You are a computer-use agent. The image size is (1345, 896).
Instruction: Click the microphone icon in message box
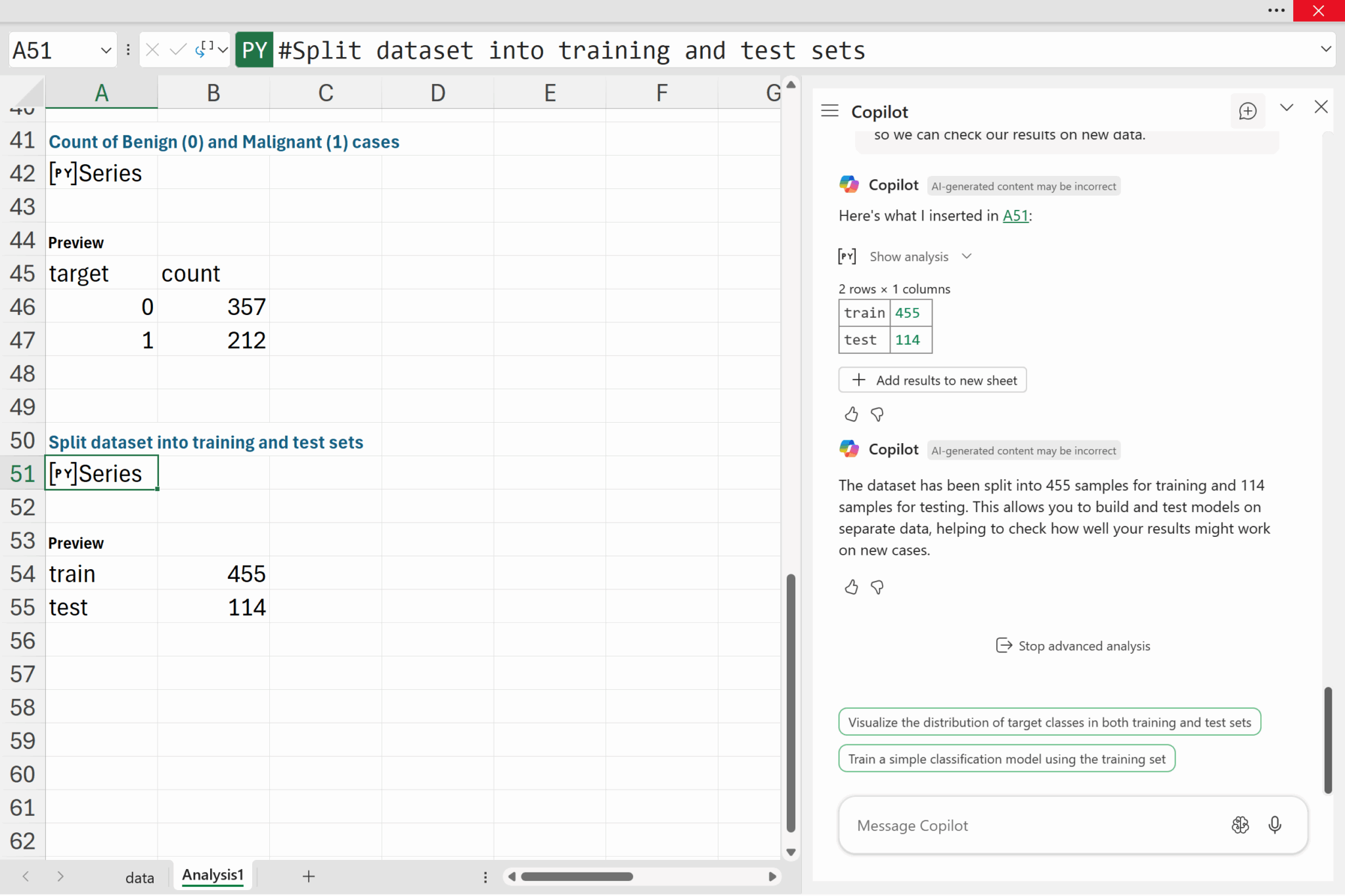tap(1274, 824)
